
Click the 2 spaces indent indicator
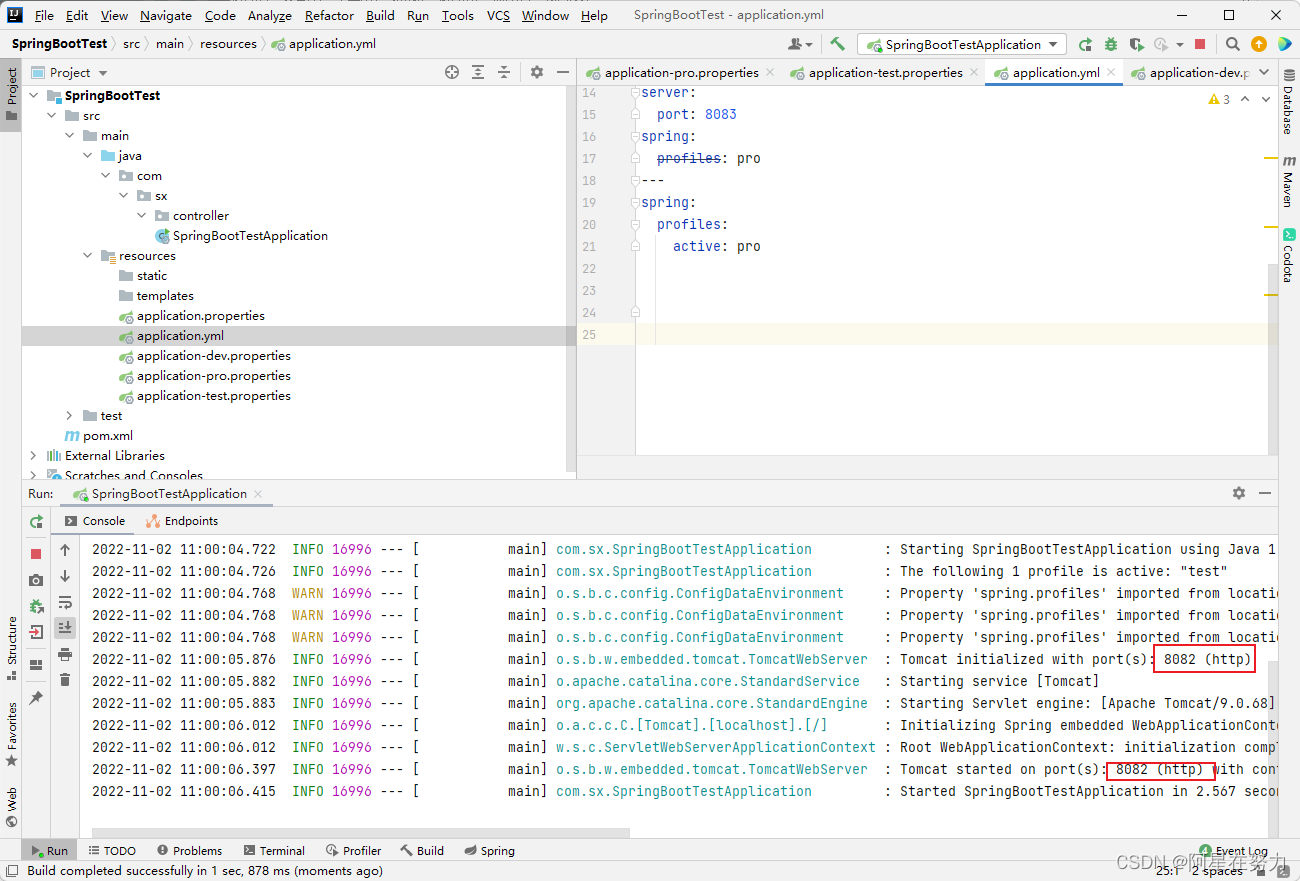(x=1218, y=870)
